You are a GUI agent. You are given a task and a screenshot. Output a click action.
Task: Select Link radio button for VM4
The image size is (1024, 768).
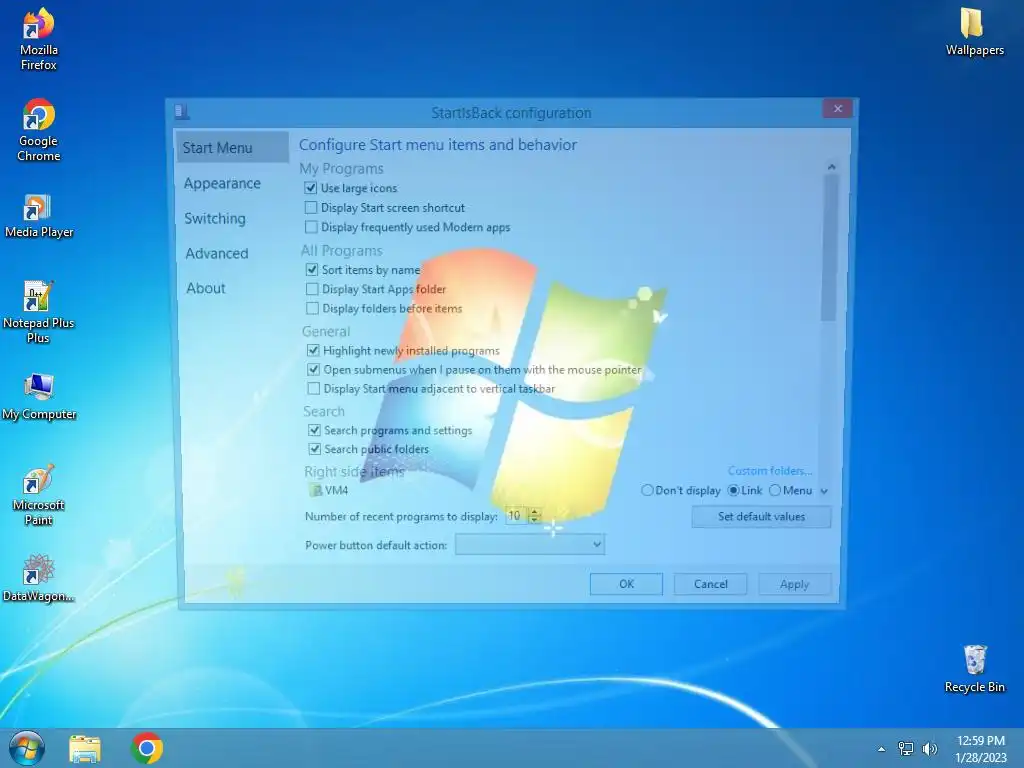(x=733, y=490)
